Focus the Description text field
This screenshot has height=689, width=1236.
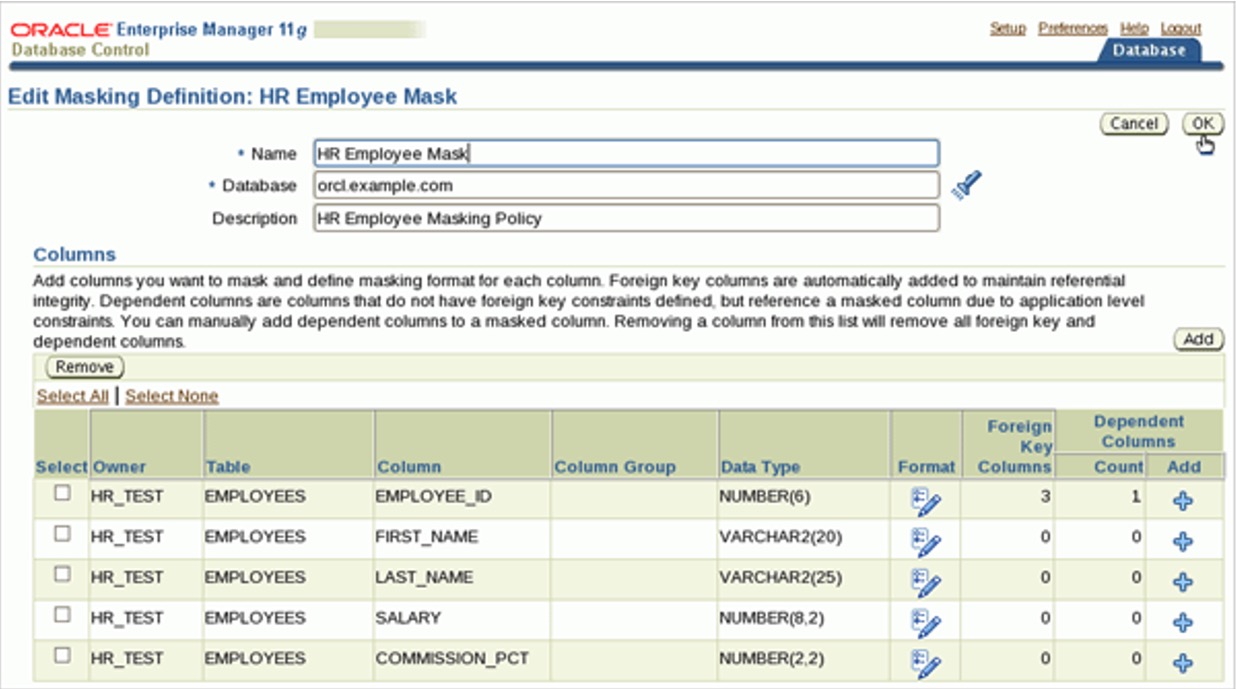[x=626, y=218]
